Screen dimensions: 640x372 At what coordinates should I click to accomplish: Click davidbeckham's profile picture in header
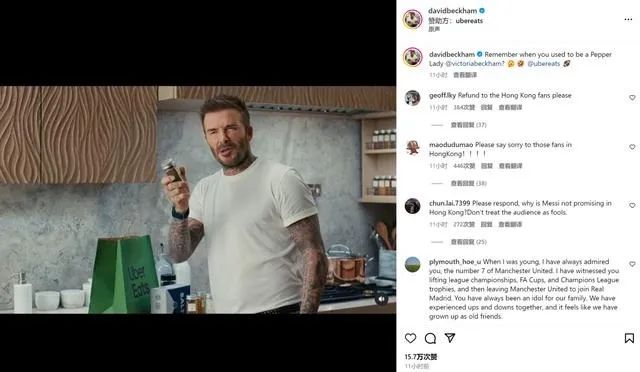pos(413,19)
